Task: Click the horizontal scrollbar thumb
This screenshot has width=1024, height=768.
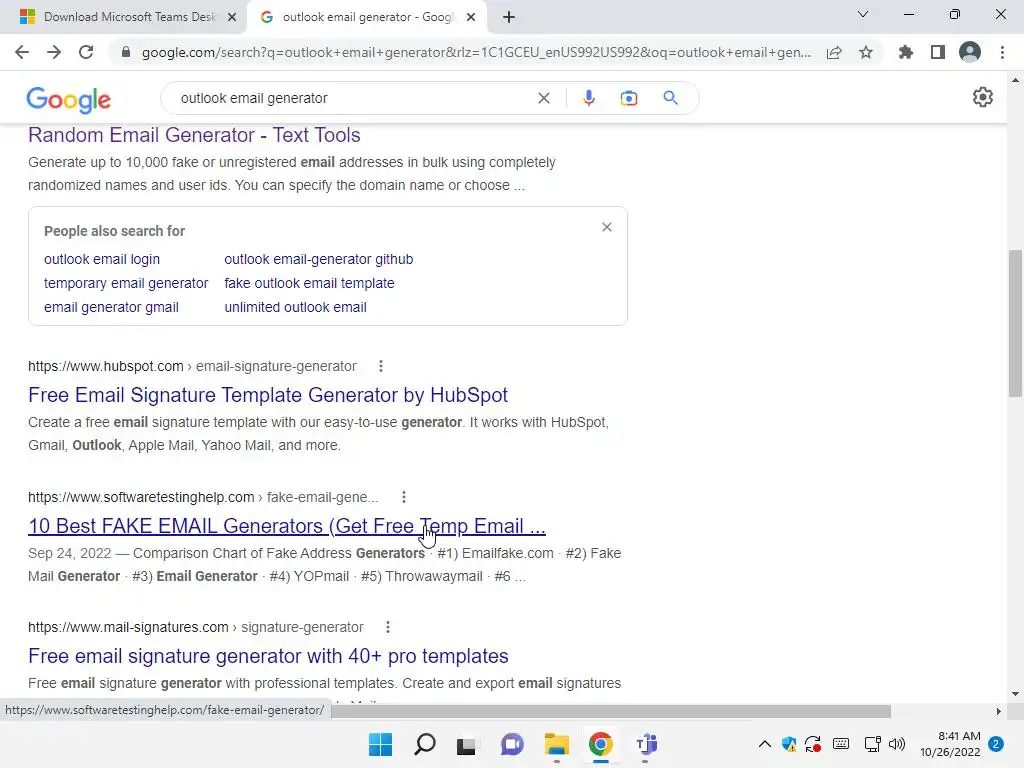Action: [611, 711]
